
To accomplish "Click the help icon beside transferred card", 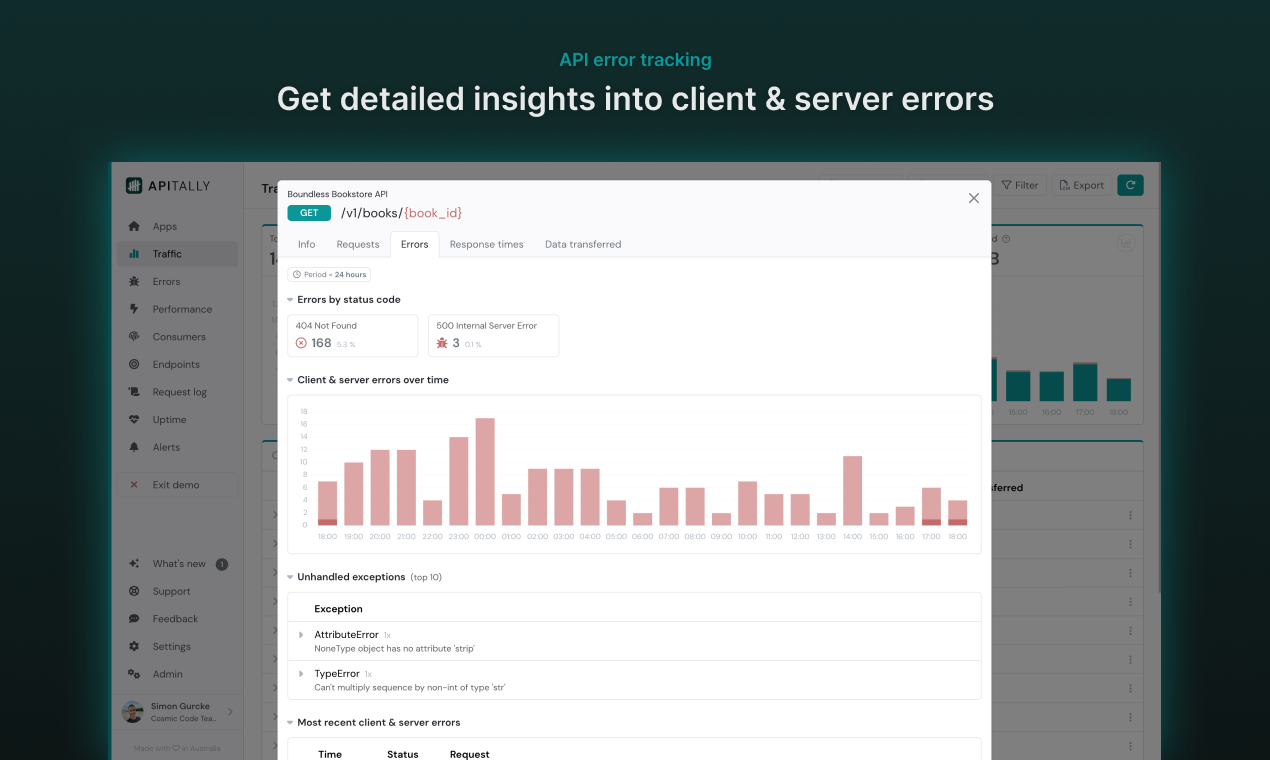I will [1006, 239].
